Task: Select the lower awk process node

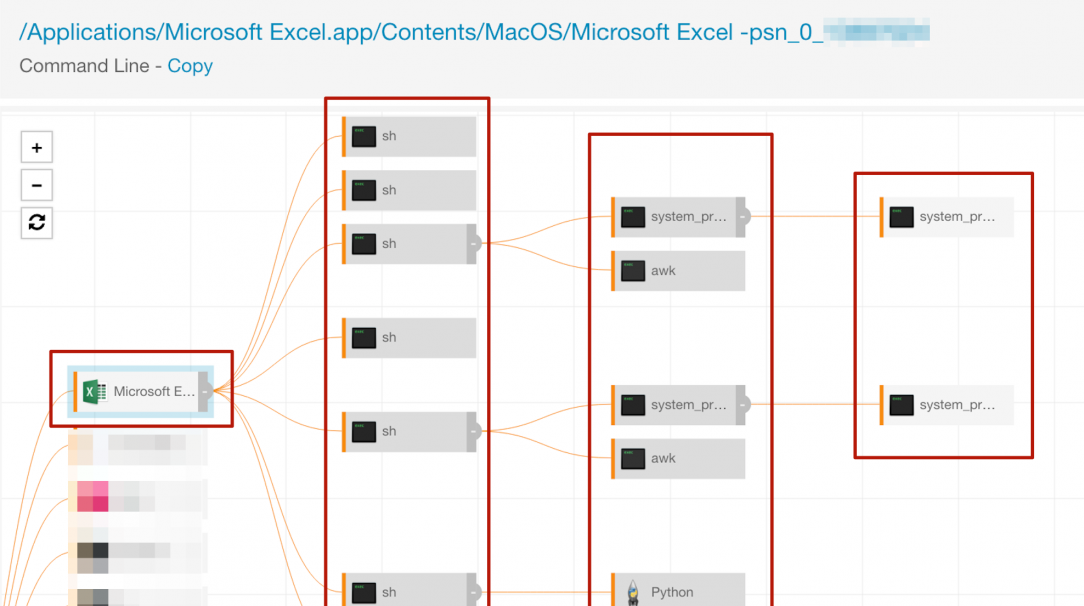Action: click(x=678, y=459)
